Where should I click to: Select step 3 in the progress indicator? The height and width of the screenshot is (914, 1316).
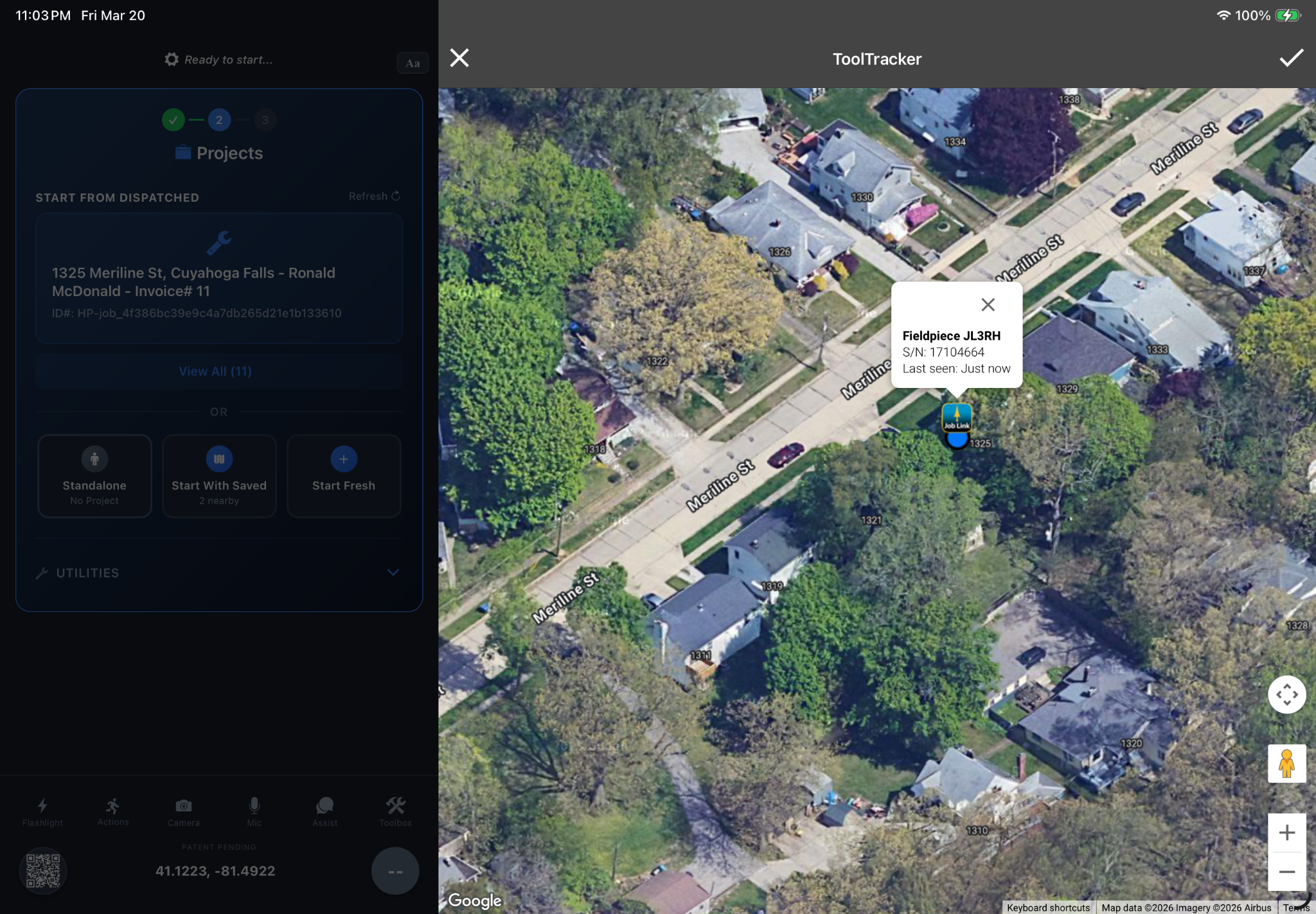tap(265, 119)
